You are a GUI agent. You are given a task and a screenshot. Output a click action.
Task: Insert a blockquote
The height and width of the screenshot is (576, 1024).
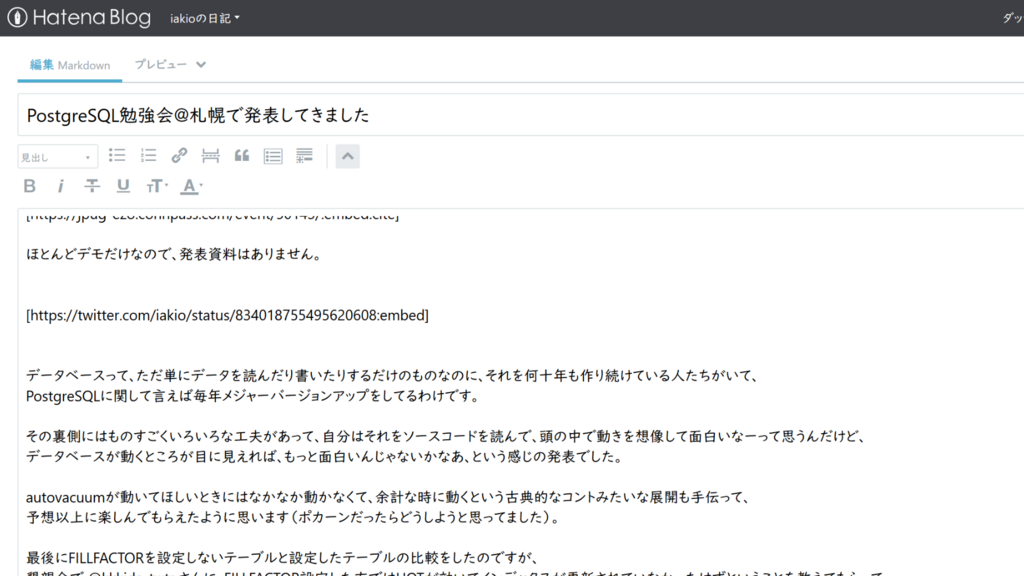[x=241, y=155]
